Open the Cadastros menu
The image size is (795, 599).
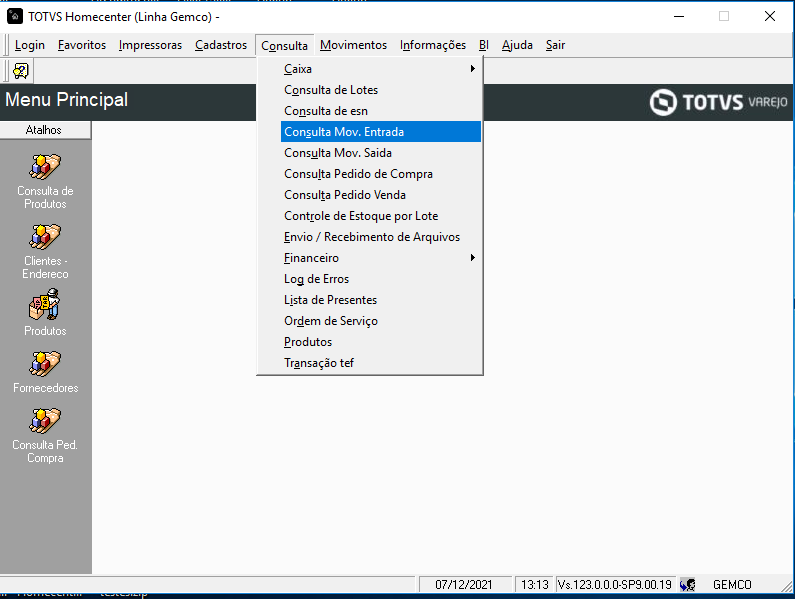[x=221, y=45]
